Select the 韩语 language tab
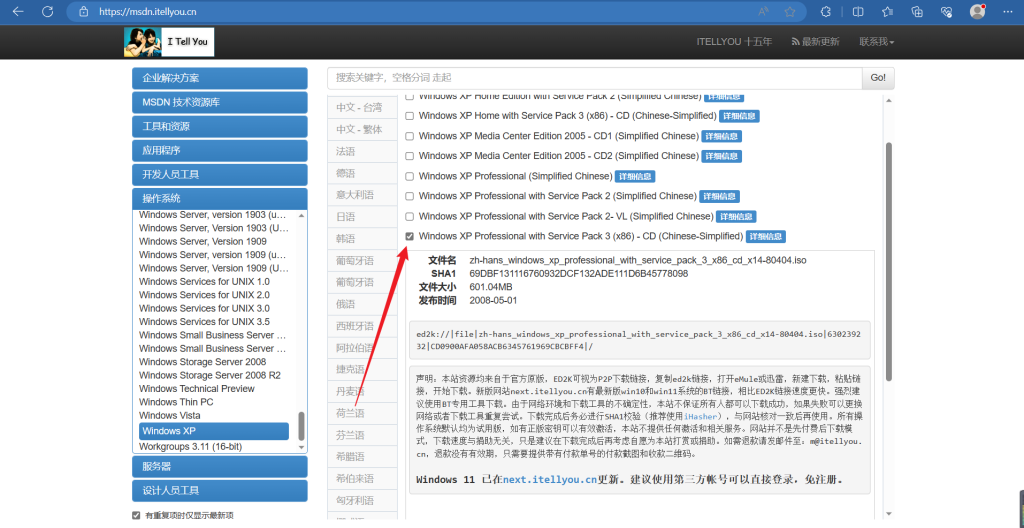This screenshot has height=528, width=1024. [x=362, y=239]
